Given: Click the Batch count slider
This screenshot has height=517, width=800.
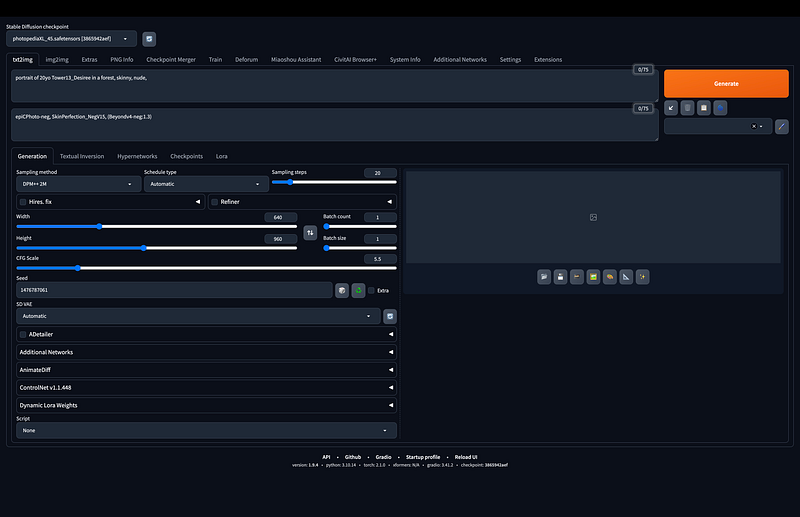Looking at the screenshot, I should pyautogui.click(x=360, y=227).
